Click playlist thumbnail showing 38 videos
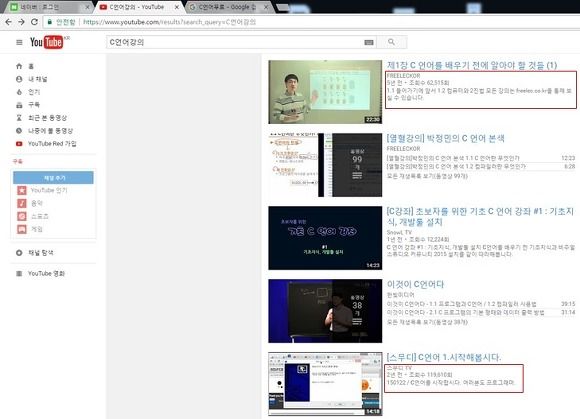This screenshot has width=580, height=419. pyautogui.click(x=325, y=311)
